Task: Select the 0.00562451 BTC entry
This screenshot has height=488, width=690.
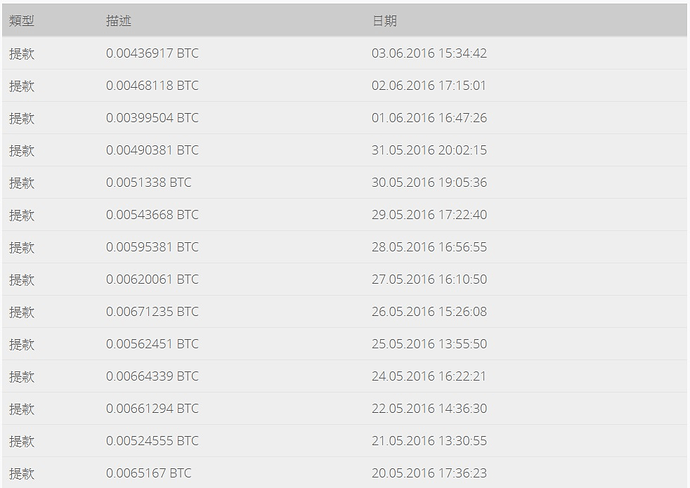Action: click(x=152, y=344)
